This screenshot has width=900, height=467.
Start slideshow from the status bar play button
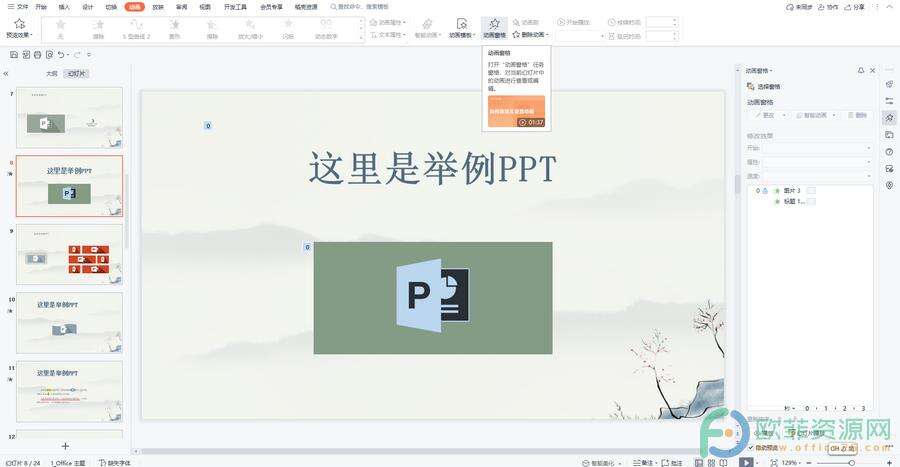point(746,462)
